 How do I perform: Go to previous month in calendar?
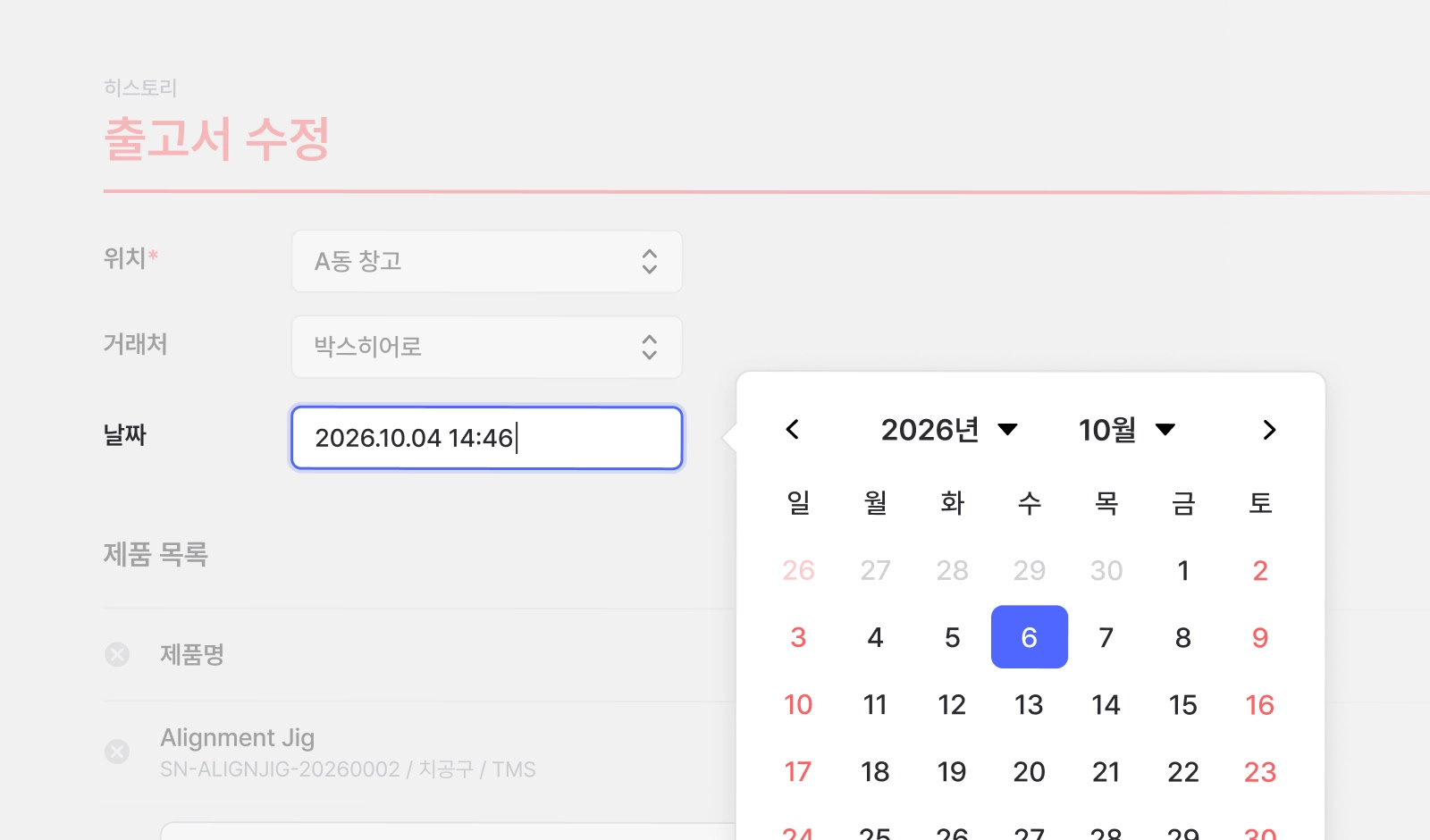pos(792,430)
